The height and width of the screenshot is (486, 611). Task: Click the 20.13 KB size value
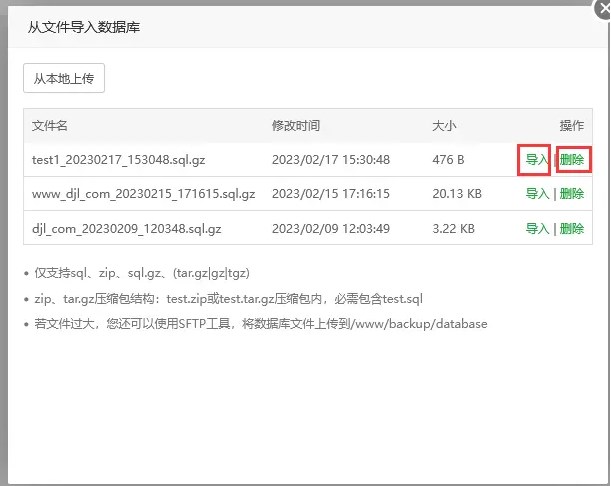pyautogui.click(x=457, y=194)
